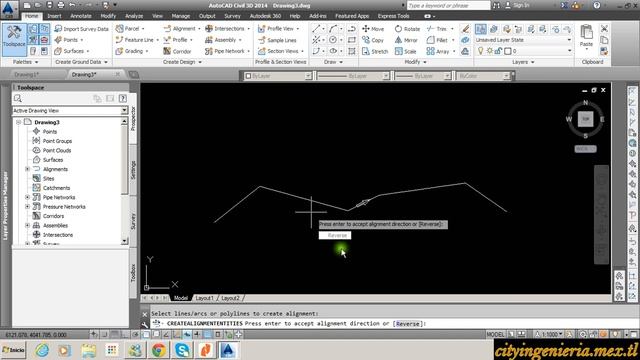Select Point Clouds in Prospector tree
The height and width of the screenshot is (360, 640).
tap(57, 150)
